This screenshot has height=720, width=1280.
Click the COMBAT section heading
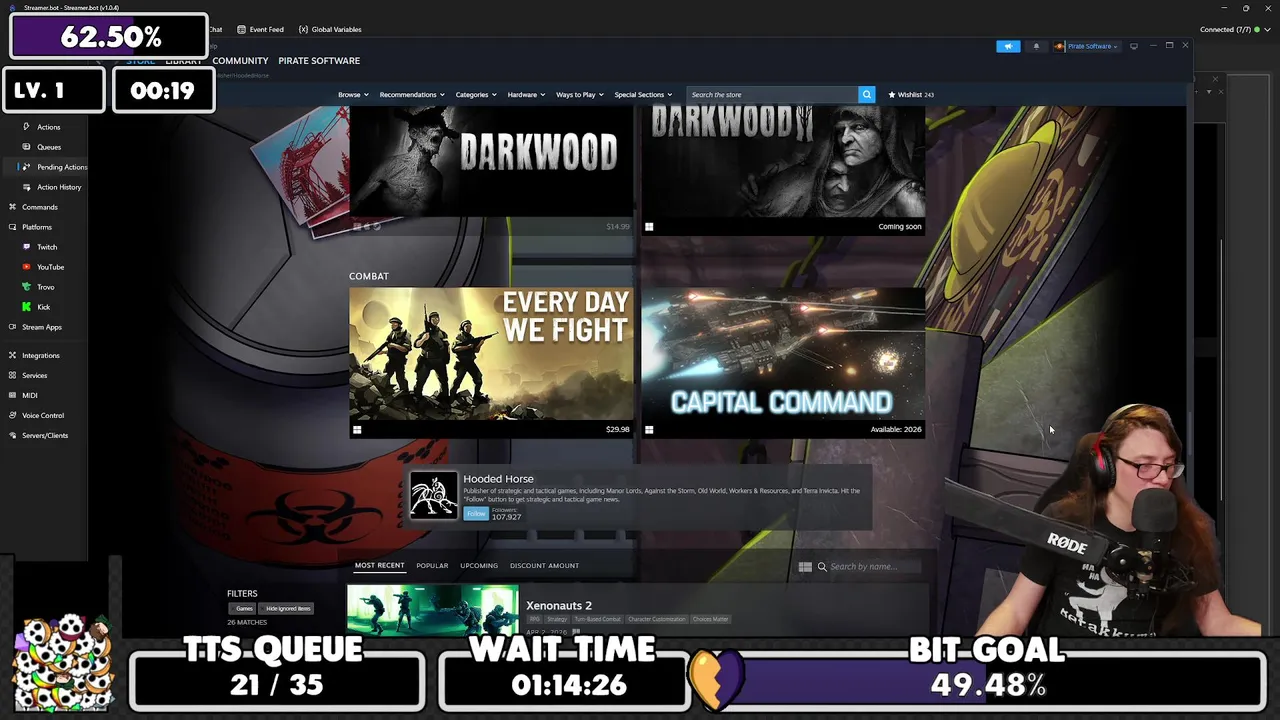pos(369,276)
